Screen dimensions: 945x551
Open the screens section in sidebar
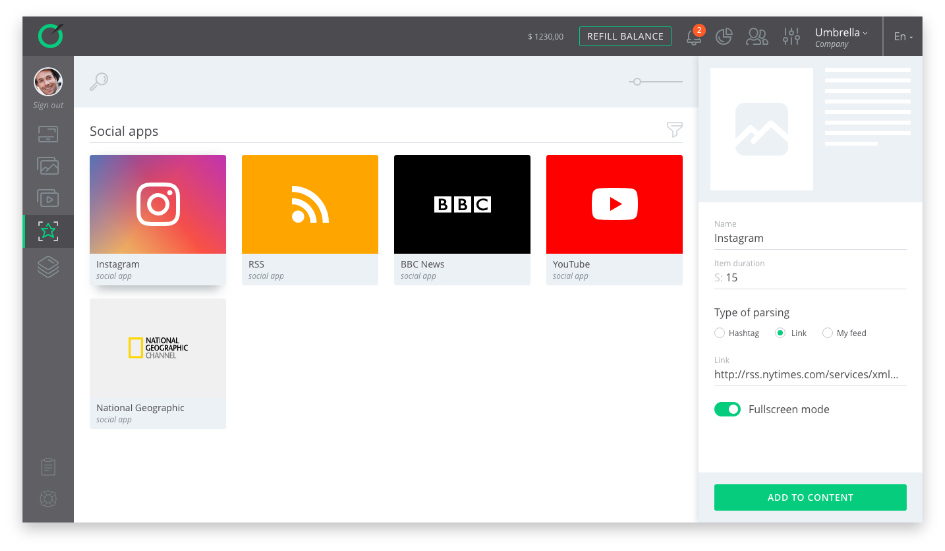coord(48,134)
